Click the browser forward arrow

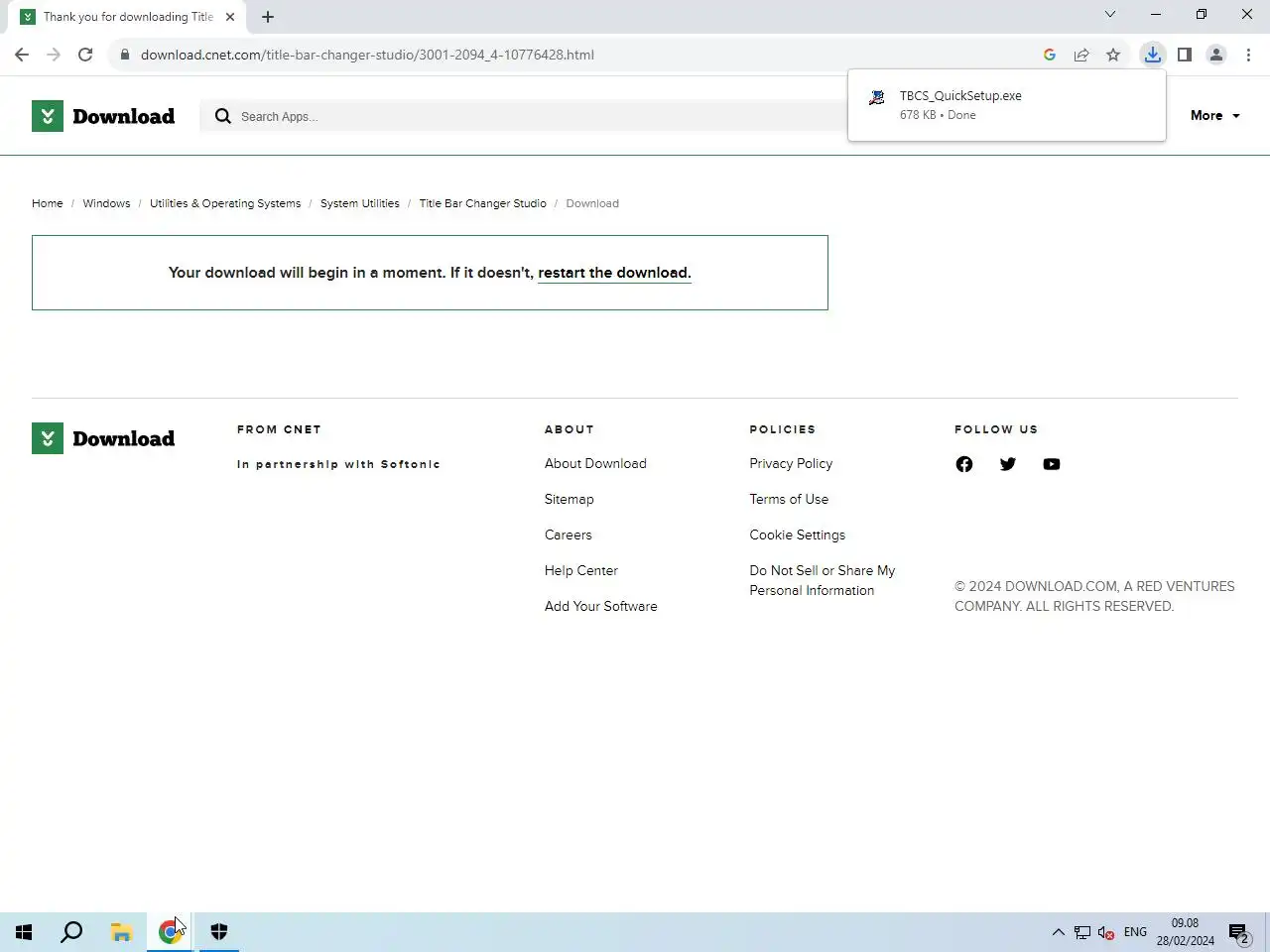point(54,55)
